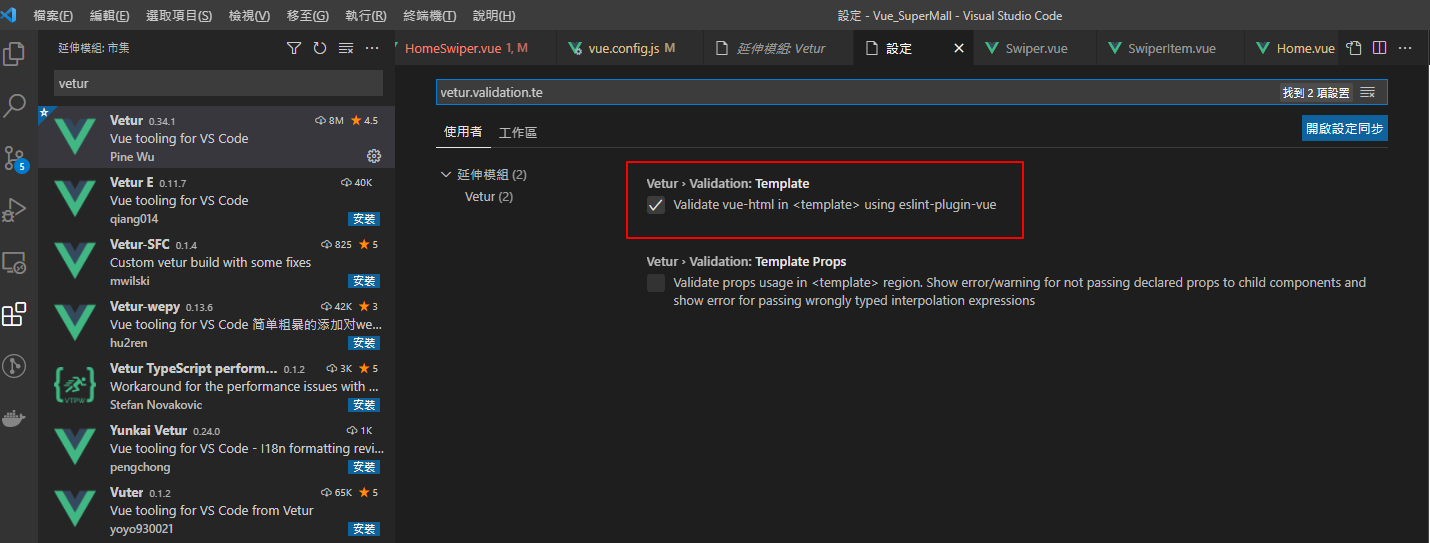The image size is (1430, 543).
Task: Select the Extensions view icon
Action: 14,315
